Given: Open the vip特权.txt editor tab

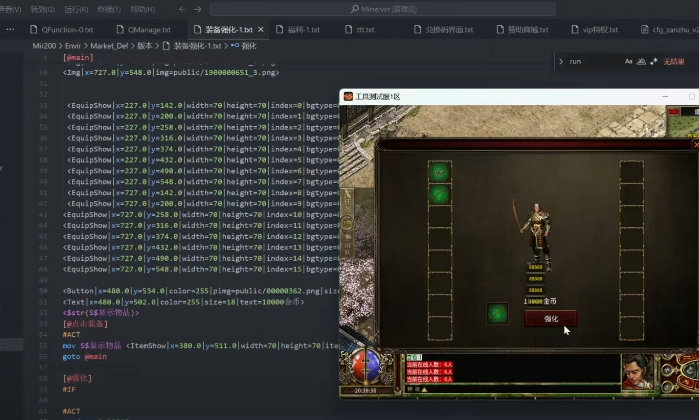Looking at the screenshot, I should [600, 30].
